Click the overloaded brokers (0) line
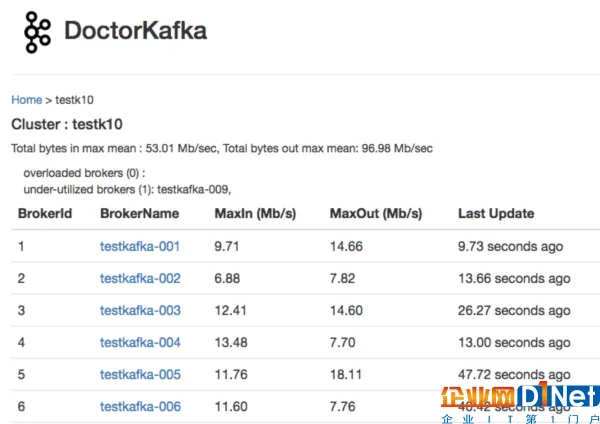This screenshot has width=600, height=424. point(84,173)
